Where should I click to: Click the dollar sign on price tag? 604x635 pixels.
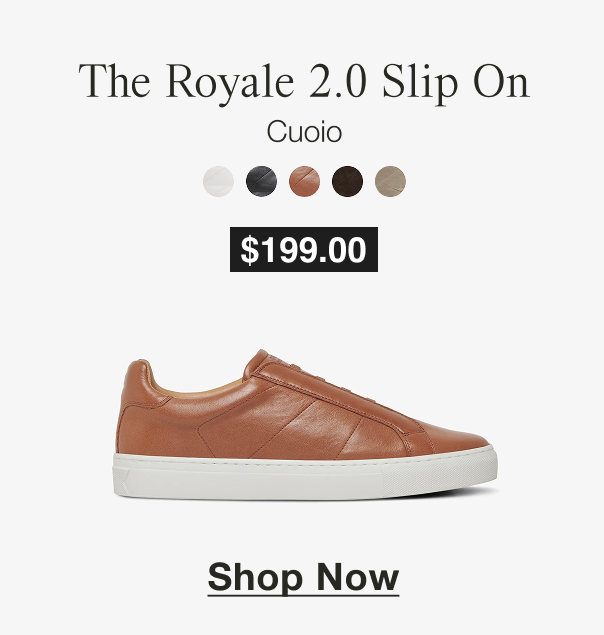[249, 250]
